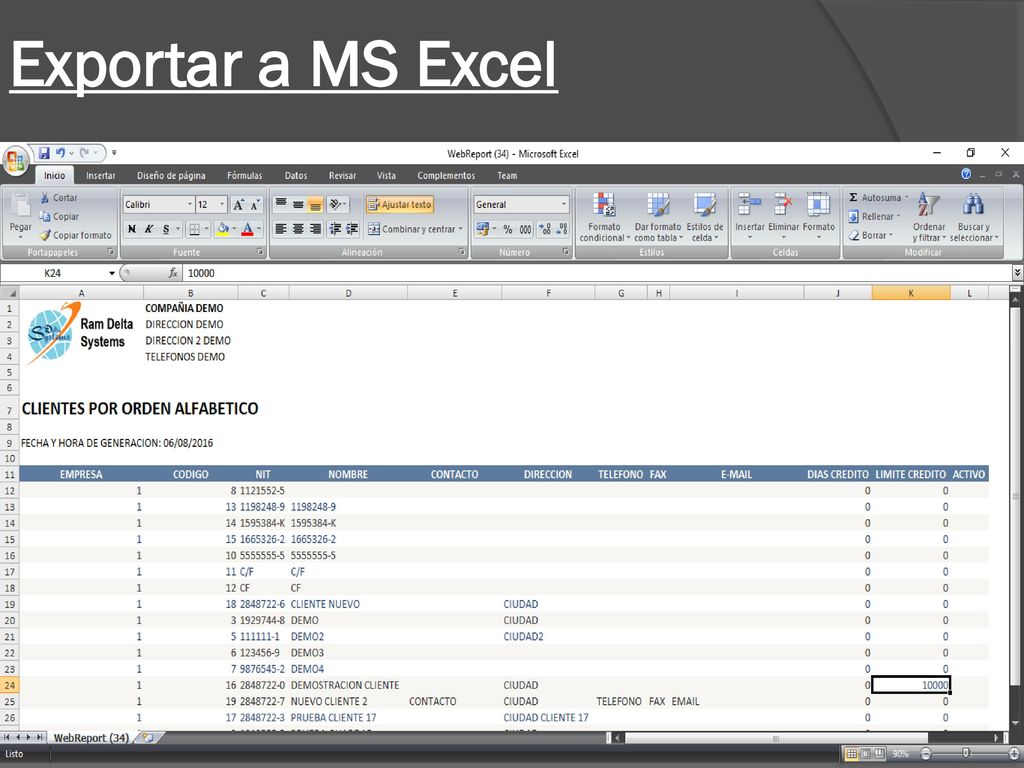Toggle italic (K) formatting

click(x=149, y=229)
